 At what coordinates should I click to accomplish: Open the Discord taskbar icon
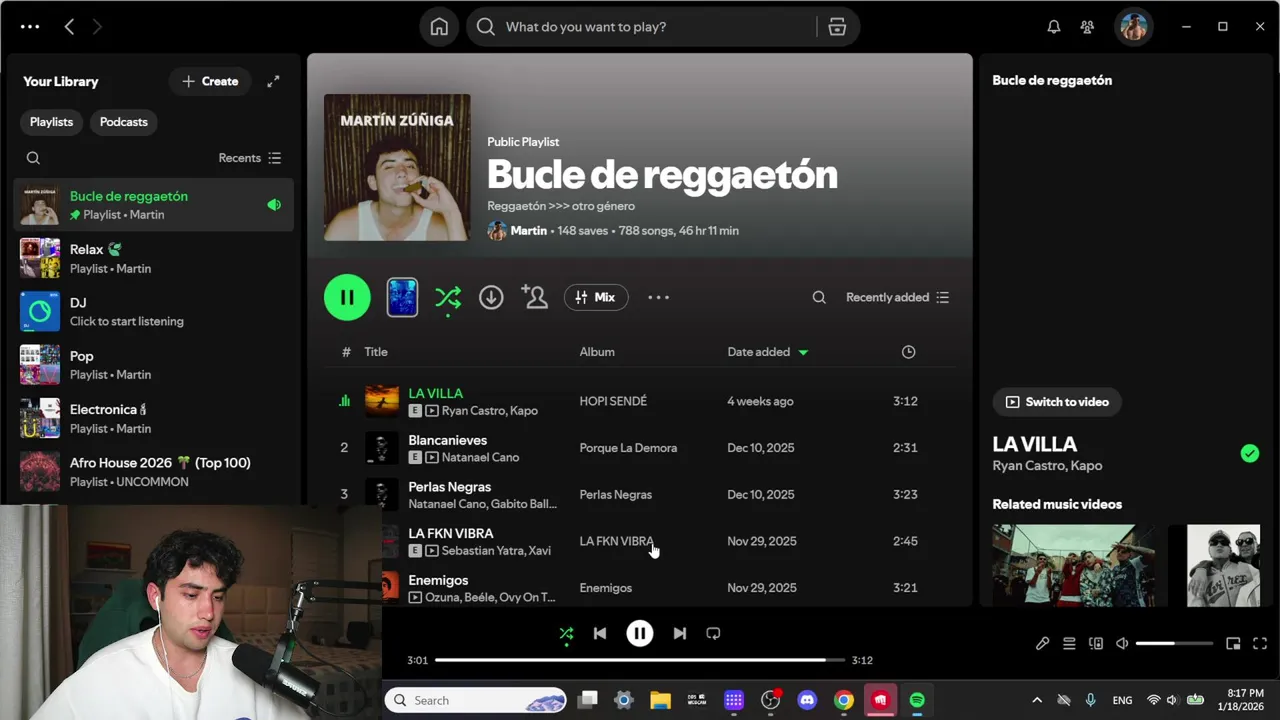(807, 700)
